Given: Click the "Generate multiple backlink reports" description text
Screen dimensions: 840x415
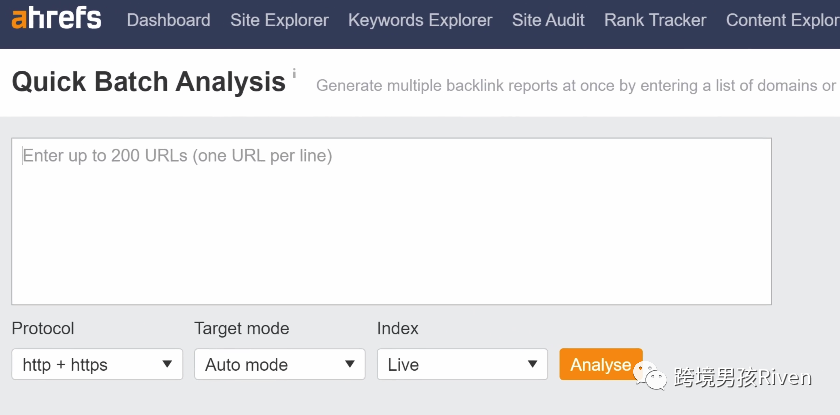Looking at the screenshot, I should (576, 86).
